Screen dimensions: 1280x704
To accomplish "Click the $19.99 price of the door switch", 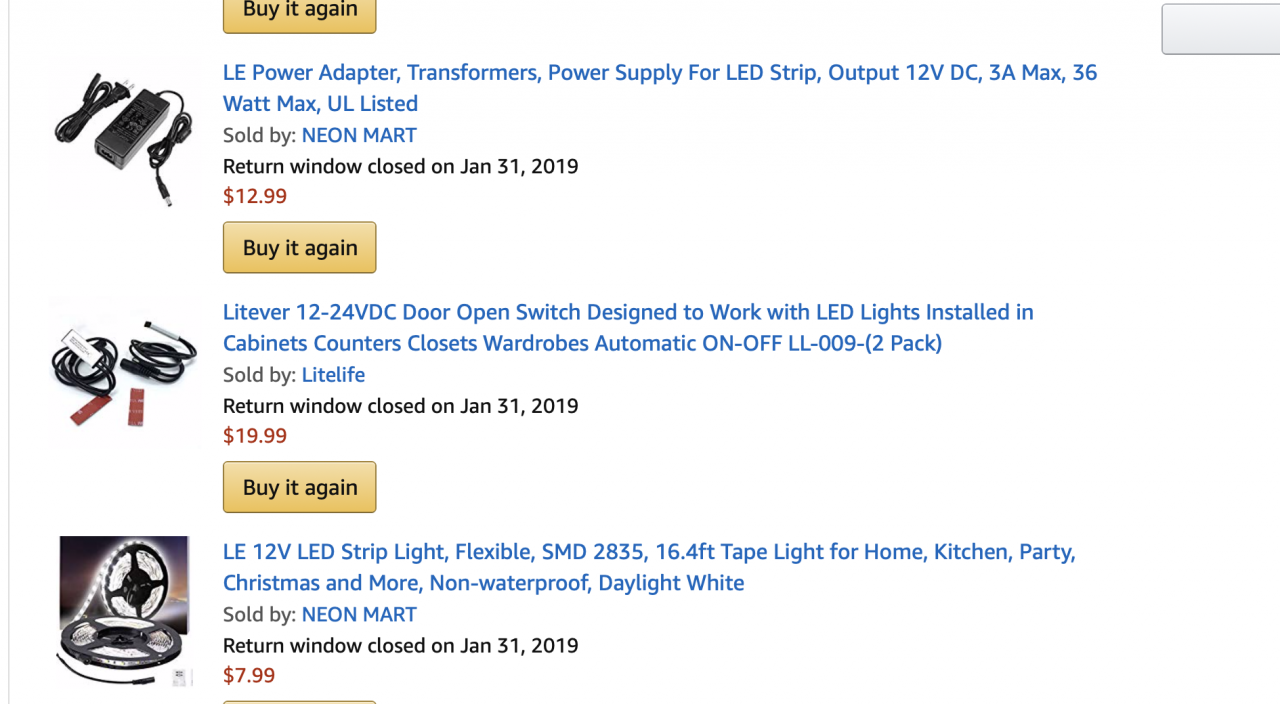I will 255,436.
